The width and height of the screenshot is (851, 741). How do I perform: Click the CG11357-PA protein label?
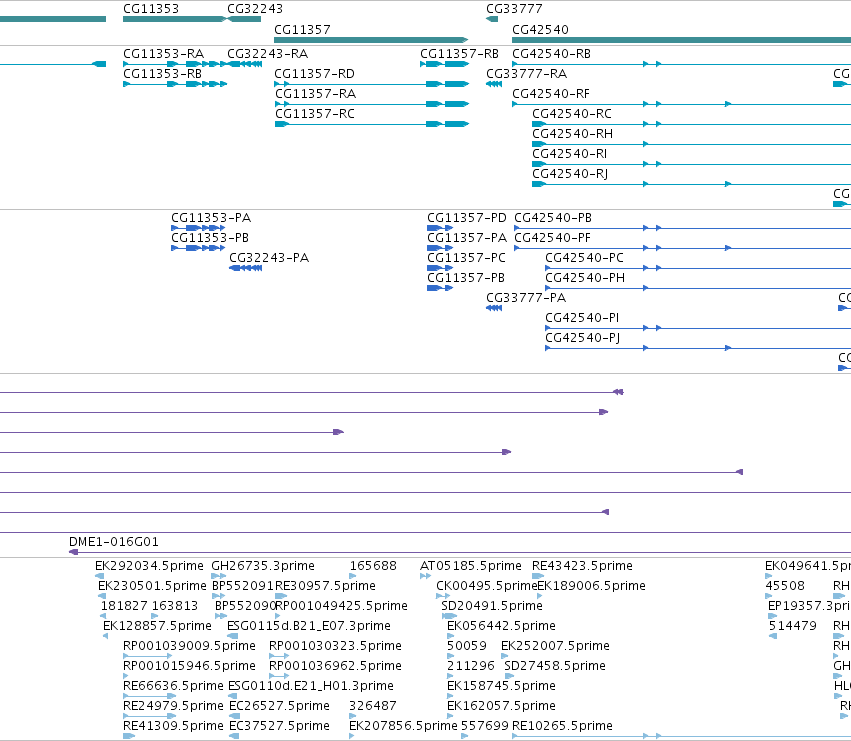tap(467, 238)
